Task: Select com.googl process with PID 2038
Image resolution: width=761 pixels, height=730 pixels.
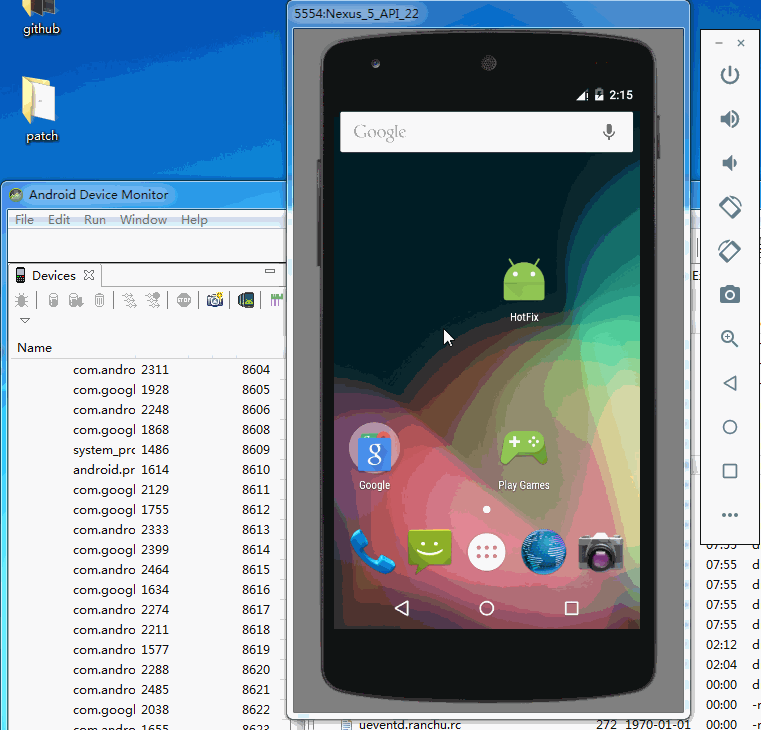Action: coord(148,710)
